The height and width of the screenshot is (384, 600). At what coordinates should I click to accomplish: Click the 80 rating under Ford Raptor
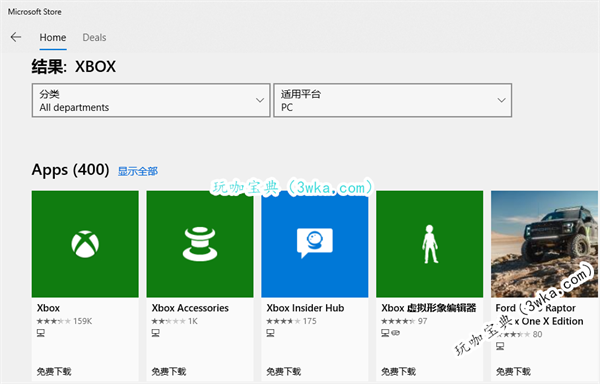(519, 334)
